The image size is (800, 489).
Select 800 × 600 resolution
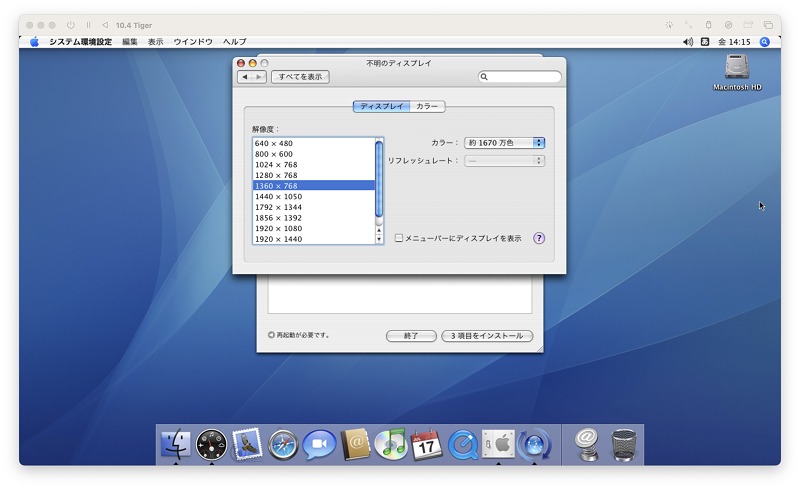click(314, 154)
